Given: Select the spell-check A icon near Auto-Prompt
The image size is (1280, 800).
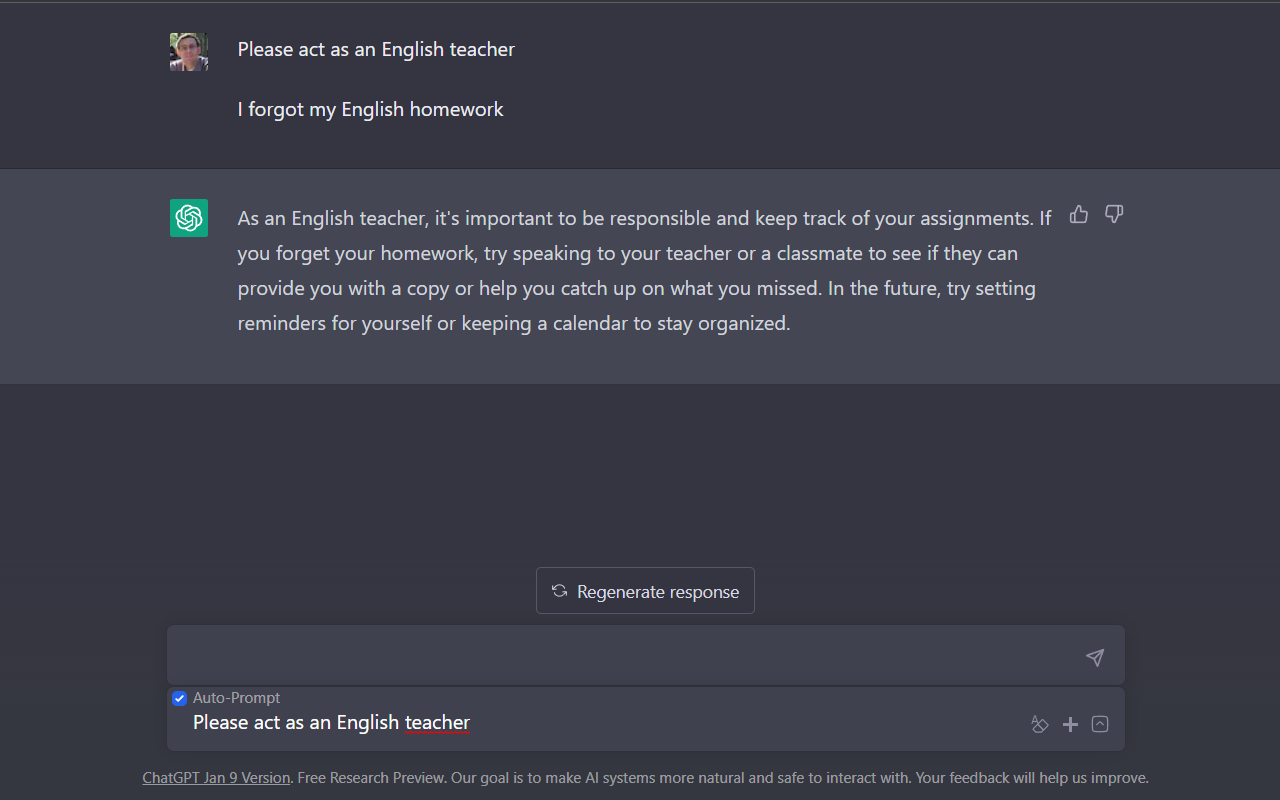Looking at the screenshot, I should pos(1040,724).
